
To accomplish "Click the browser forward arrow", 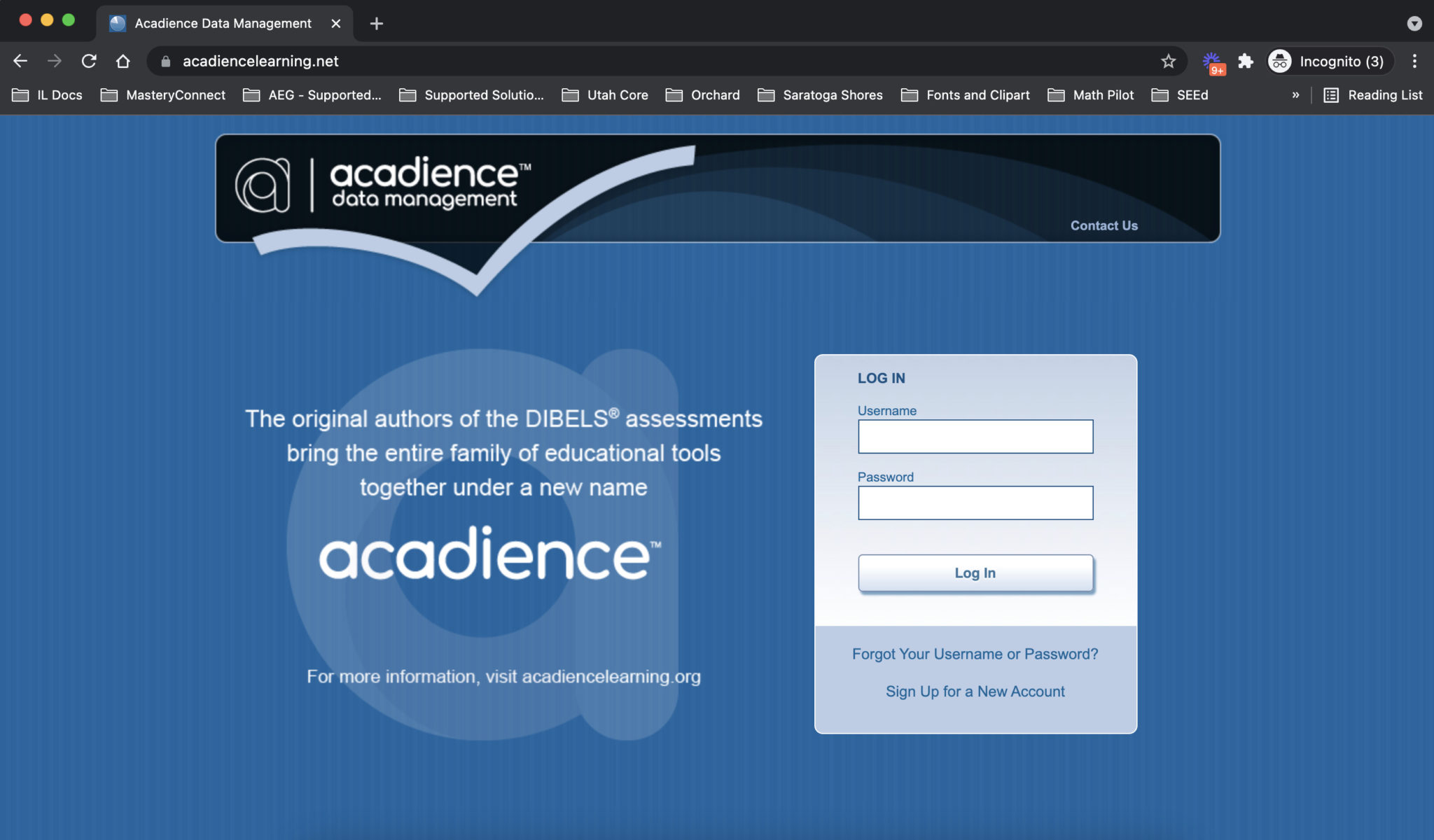I will (54, 61).
